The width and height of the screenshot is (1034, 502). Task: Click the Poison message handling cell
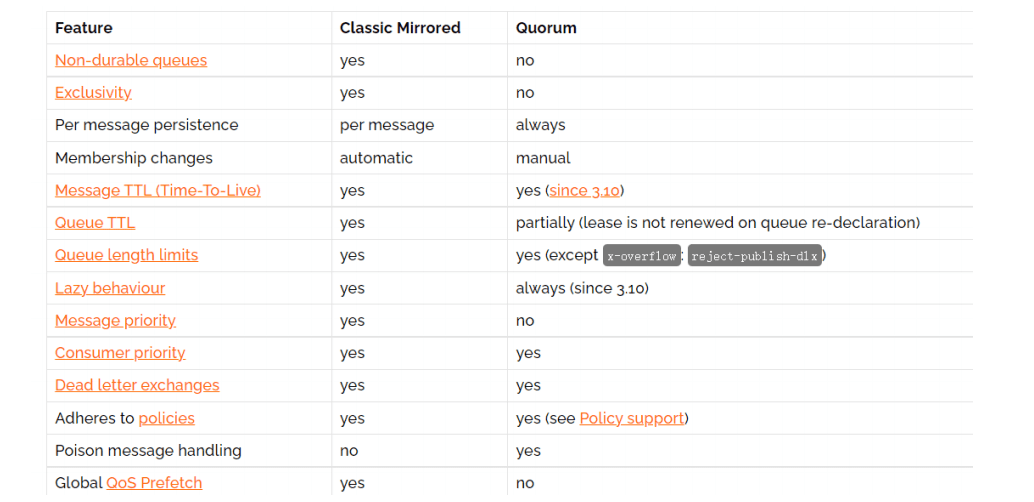pos(189,451)
